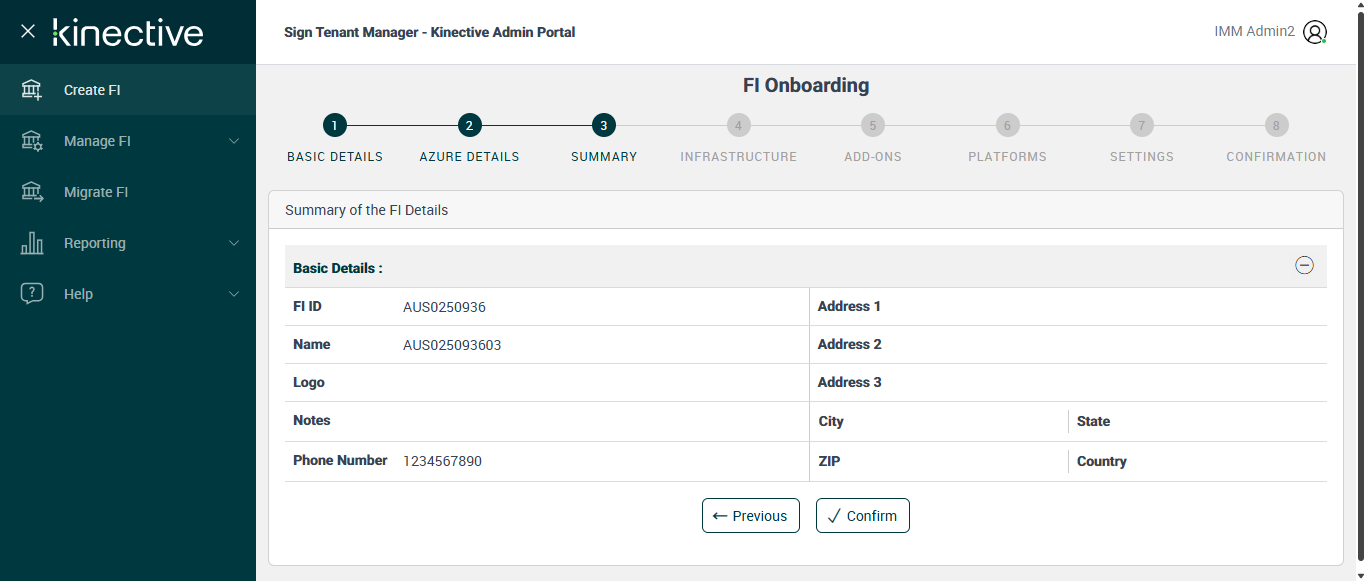Open the Migrate FI menu item

coord(96,192)
